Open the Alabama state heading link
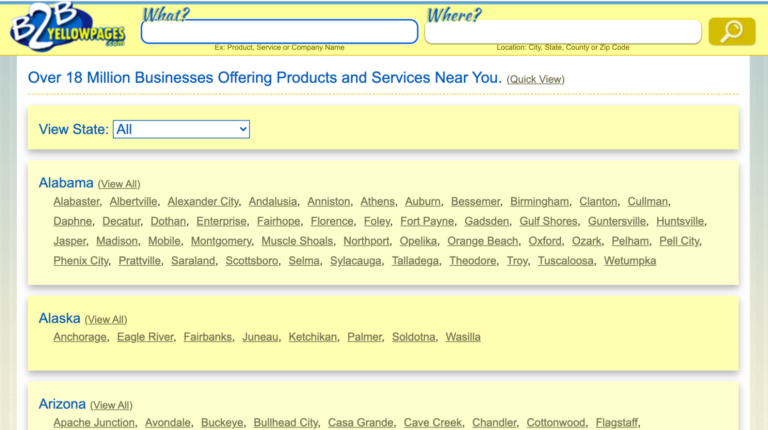The image size is (768, 430). point(66,183)
